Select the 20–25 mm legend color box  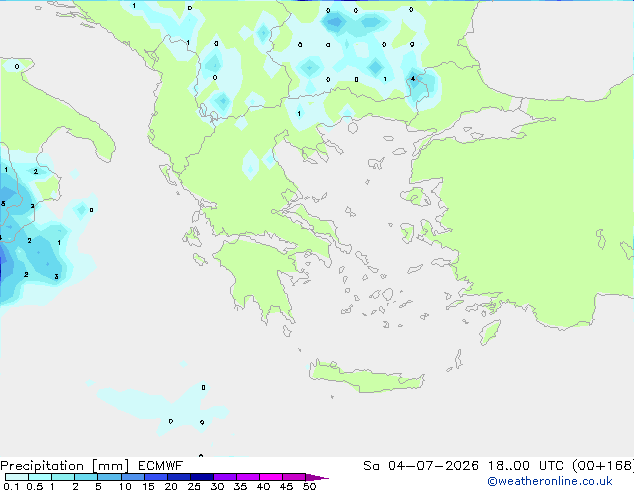179,477
